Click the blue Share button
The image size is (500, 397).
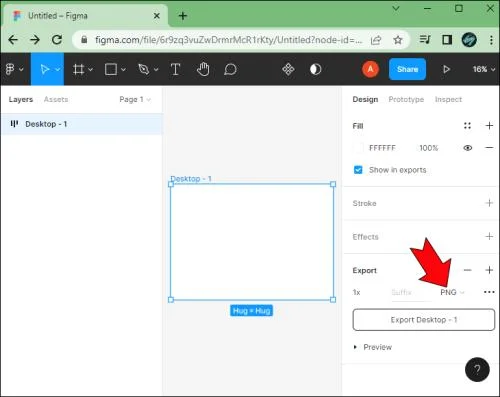pyautogui.click(x=407, y=69)
